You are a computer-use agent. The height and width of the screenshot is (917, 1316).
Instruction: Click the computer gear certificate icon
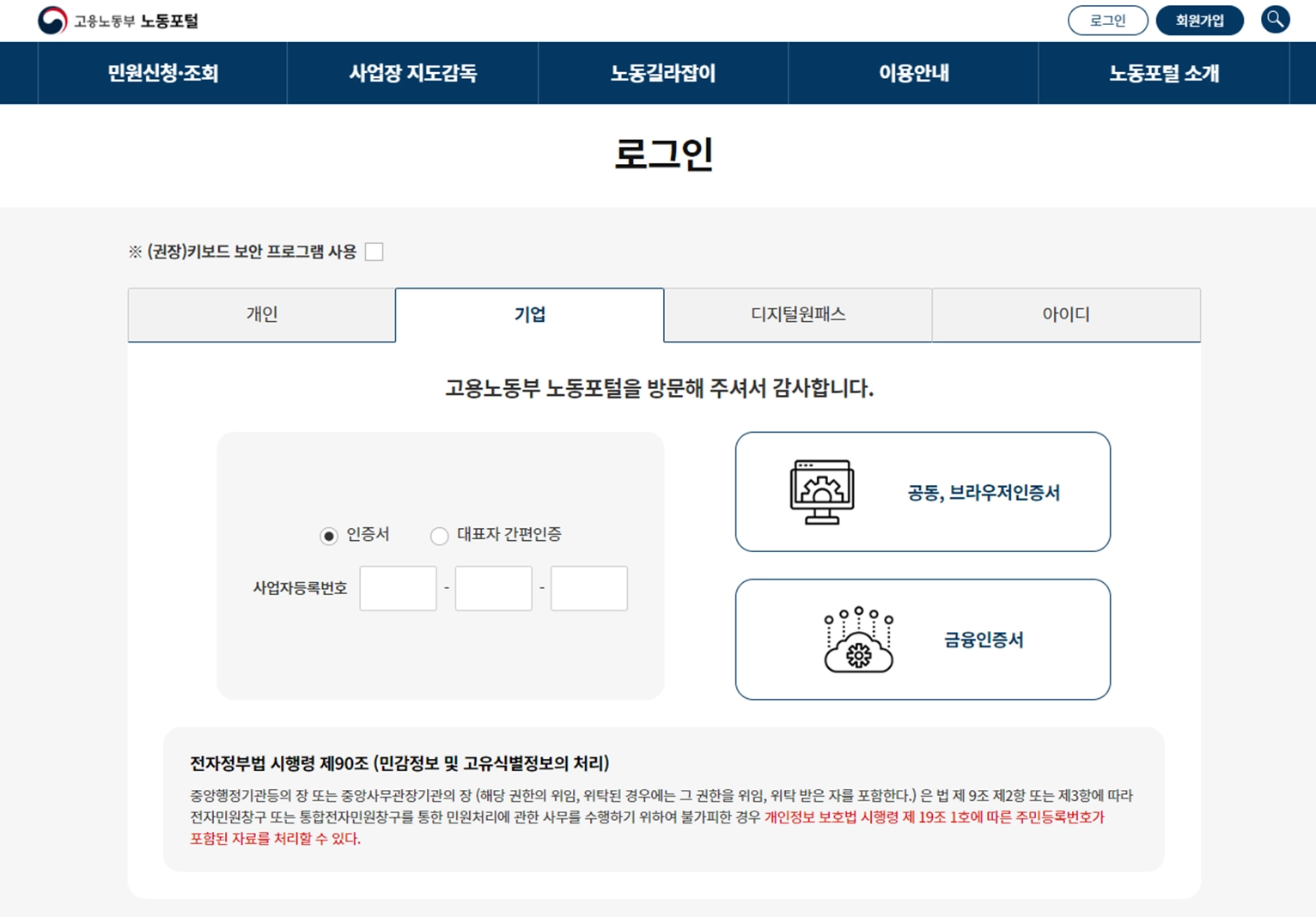[822, 492]
